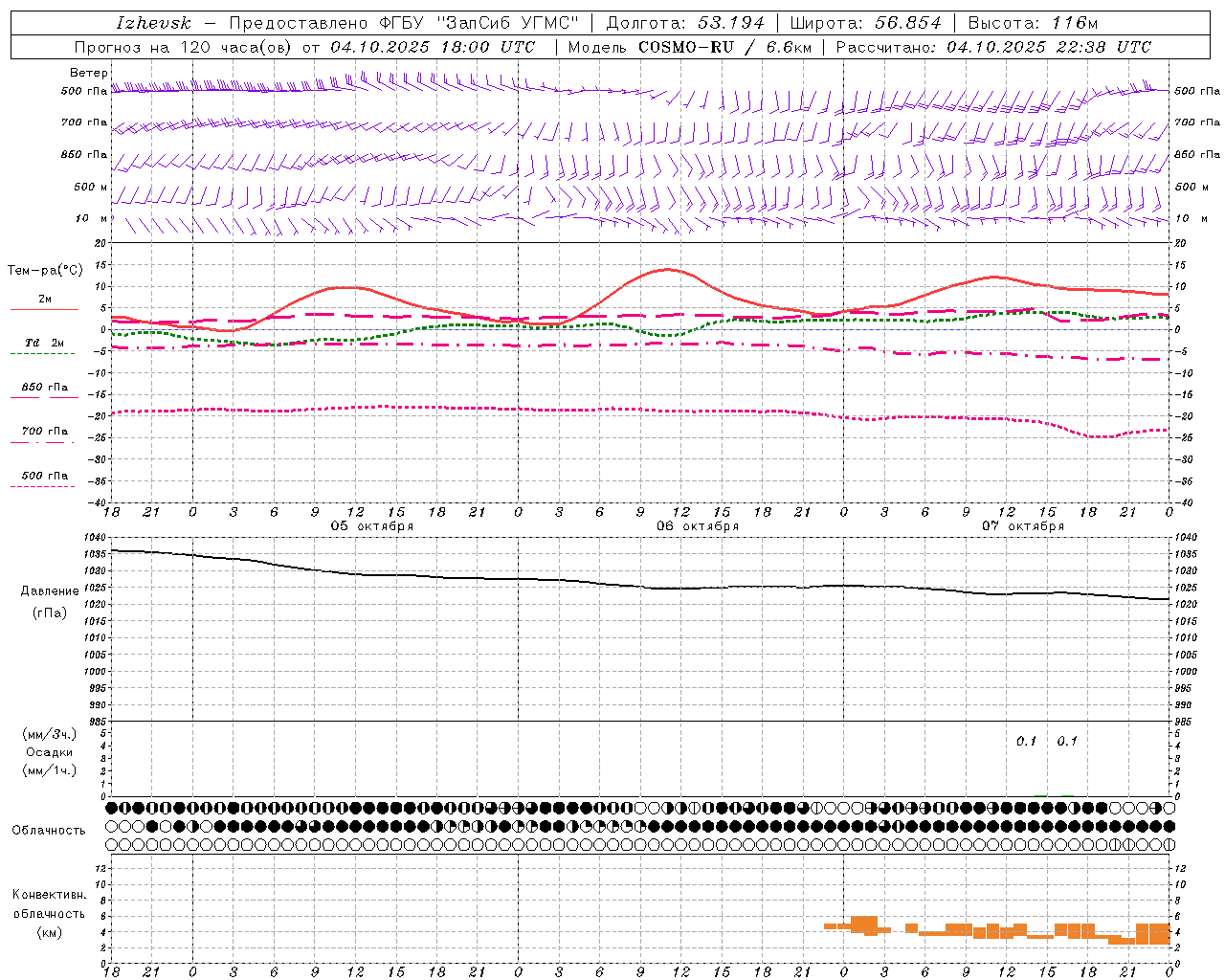Click the Конвективн. panel label
Screen dimensions: 1225x980
[x=49, y=895]
